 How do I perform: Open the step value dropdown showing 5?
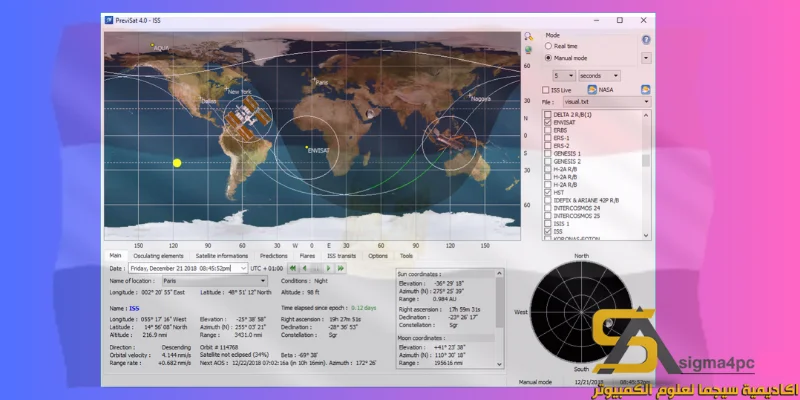(x=564, y=76)
